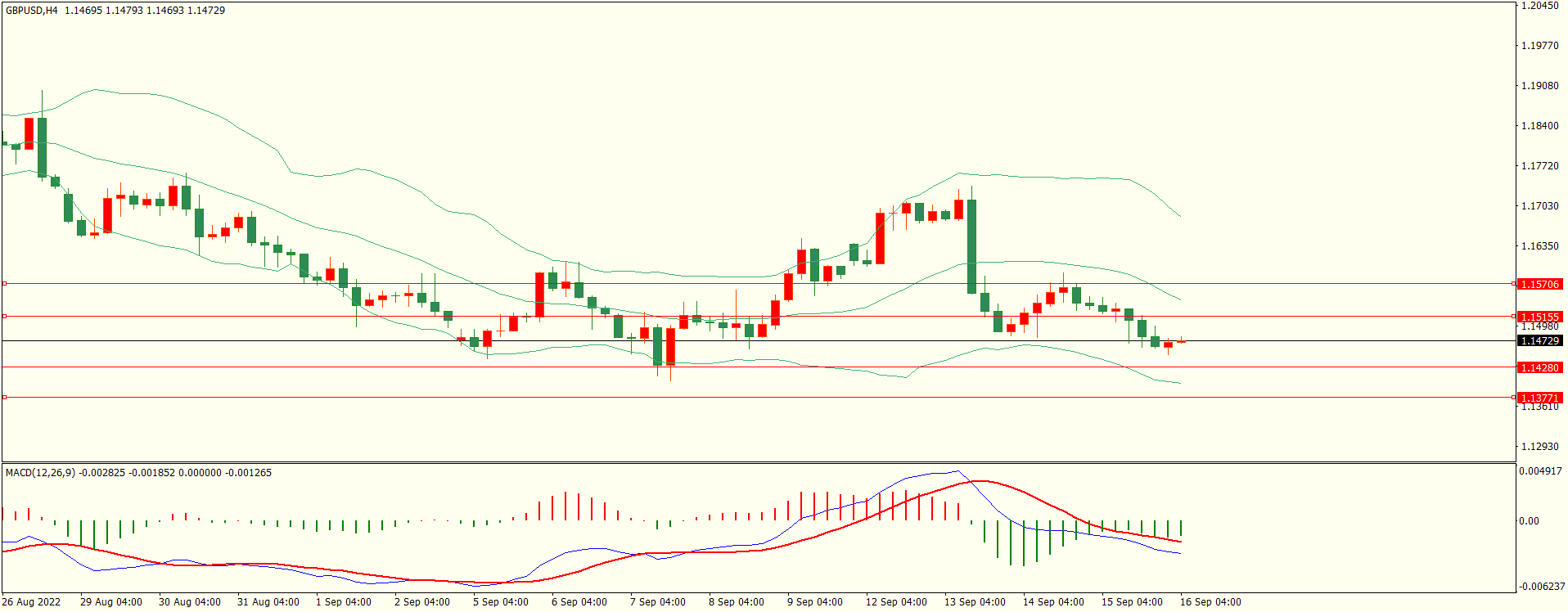1568x612 pixels.
Task: Click the 16 Sep 04:00 time label
Action: (1210, 602)
